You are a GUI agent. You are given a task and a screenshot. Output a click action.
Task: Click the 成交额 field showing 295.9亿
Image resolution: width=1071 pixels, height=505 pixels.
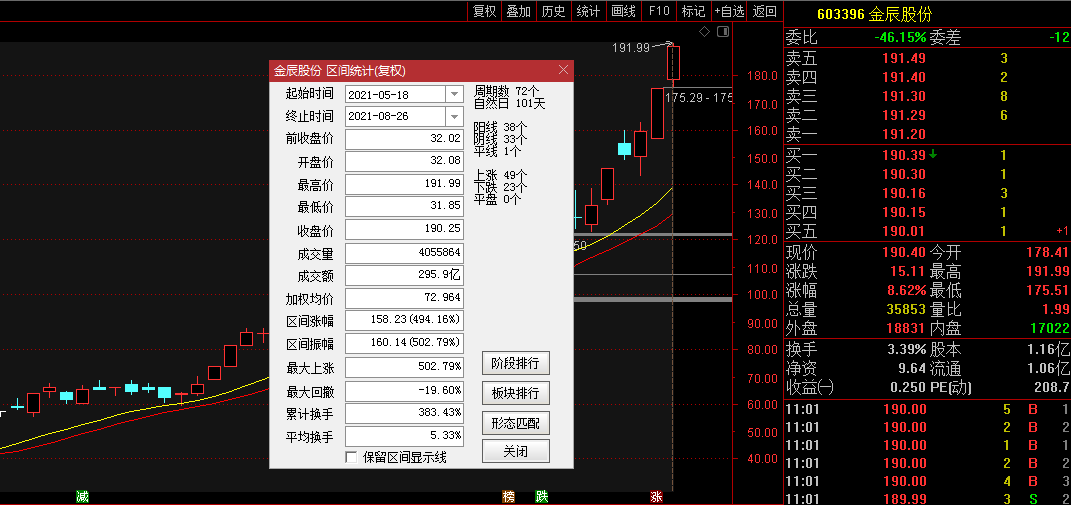(x=404, y=275)
